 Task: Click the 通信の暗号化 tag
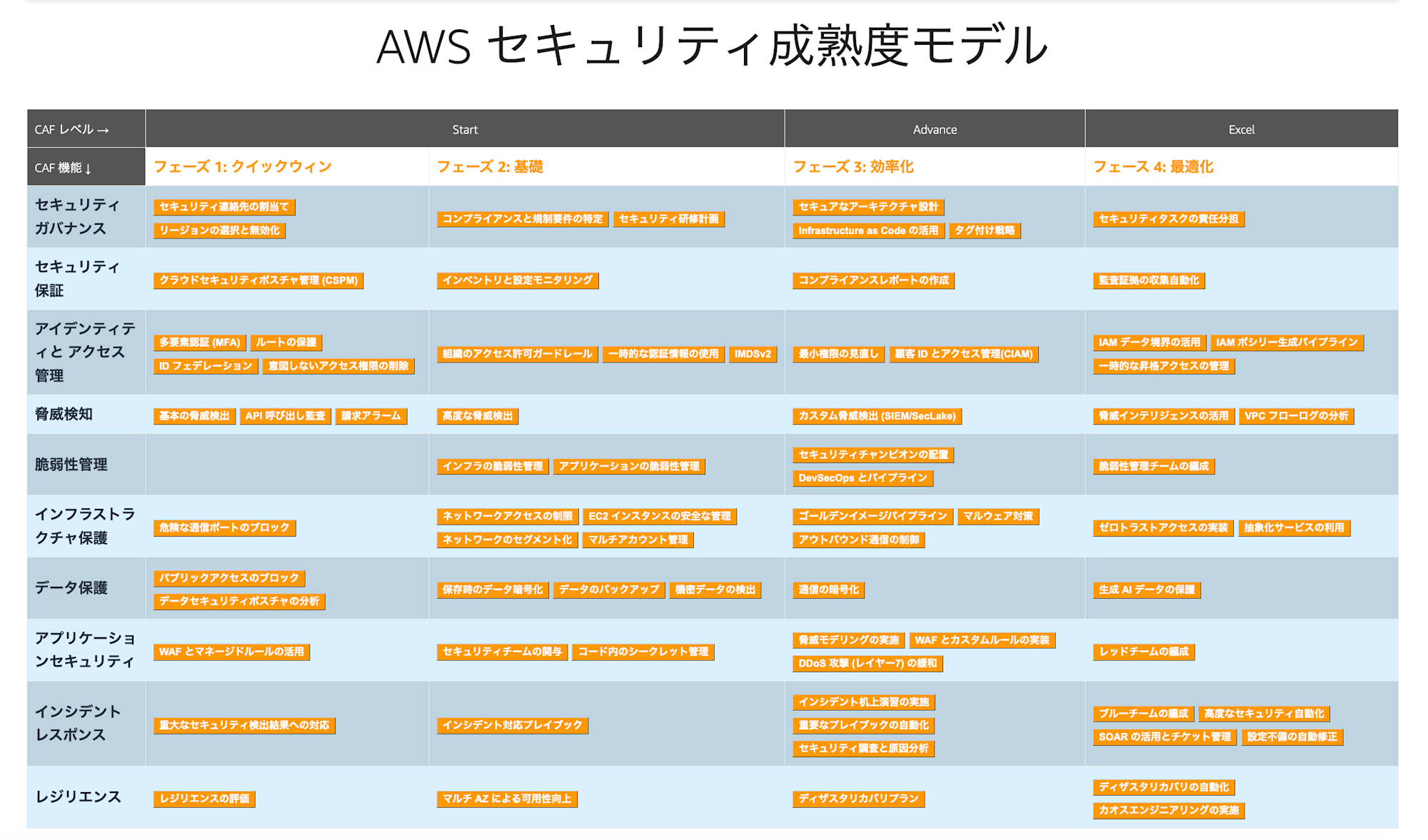[829, 590]
